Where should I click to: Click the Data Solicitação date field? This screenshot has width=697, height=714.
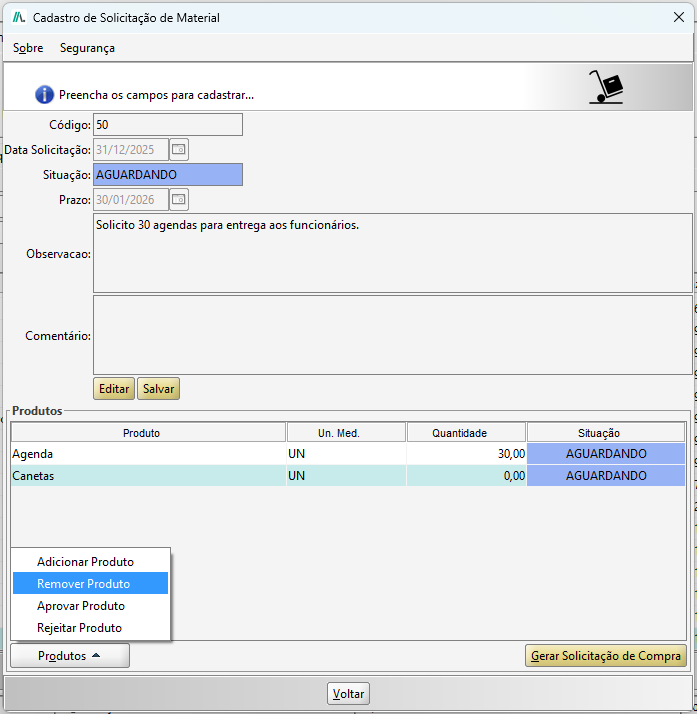131,150
